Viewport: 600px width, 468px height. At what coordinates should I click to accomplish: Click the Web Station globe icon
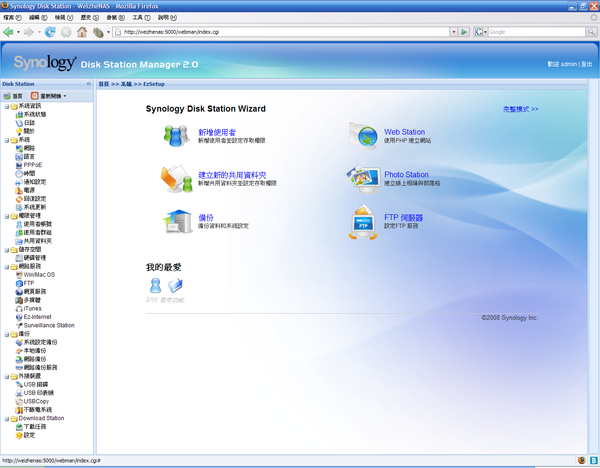[363, 135]
